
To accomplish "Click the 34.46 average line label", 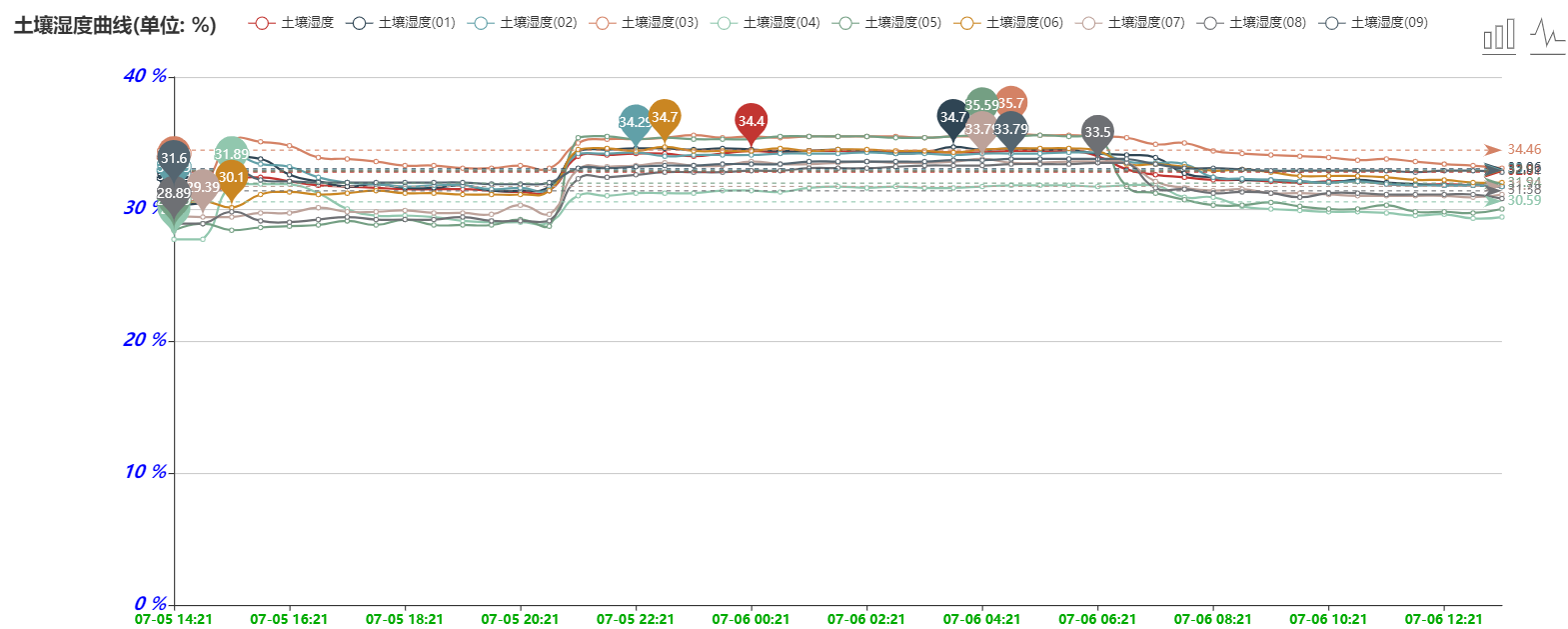I will (x=1524, y=150).
